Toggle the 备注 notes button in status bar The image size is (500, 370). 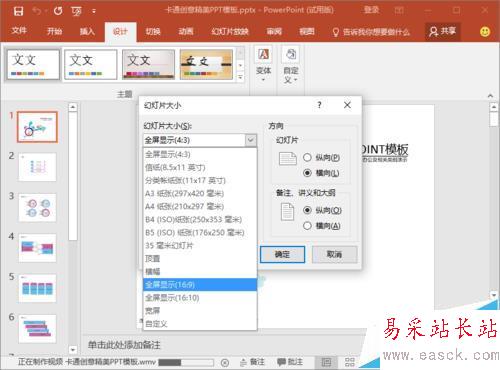[x=252, y=362]
